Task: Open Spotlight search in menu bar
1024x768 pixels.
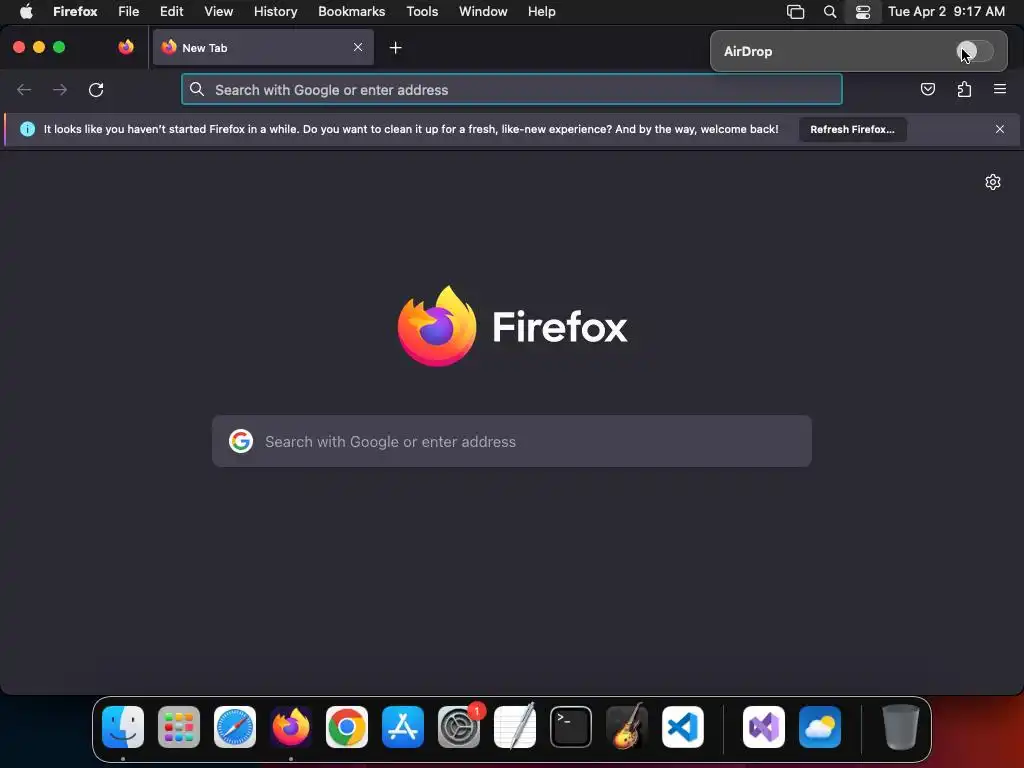Action: [x=829, y=12]
